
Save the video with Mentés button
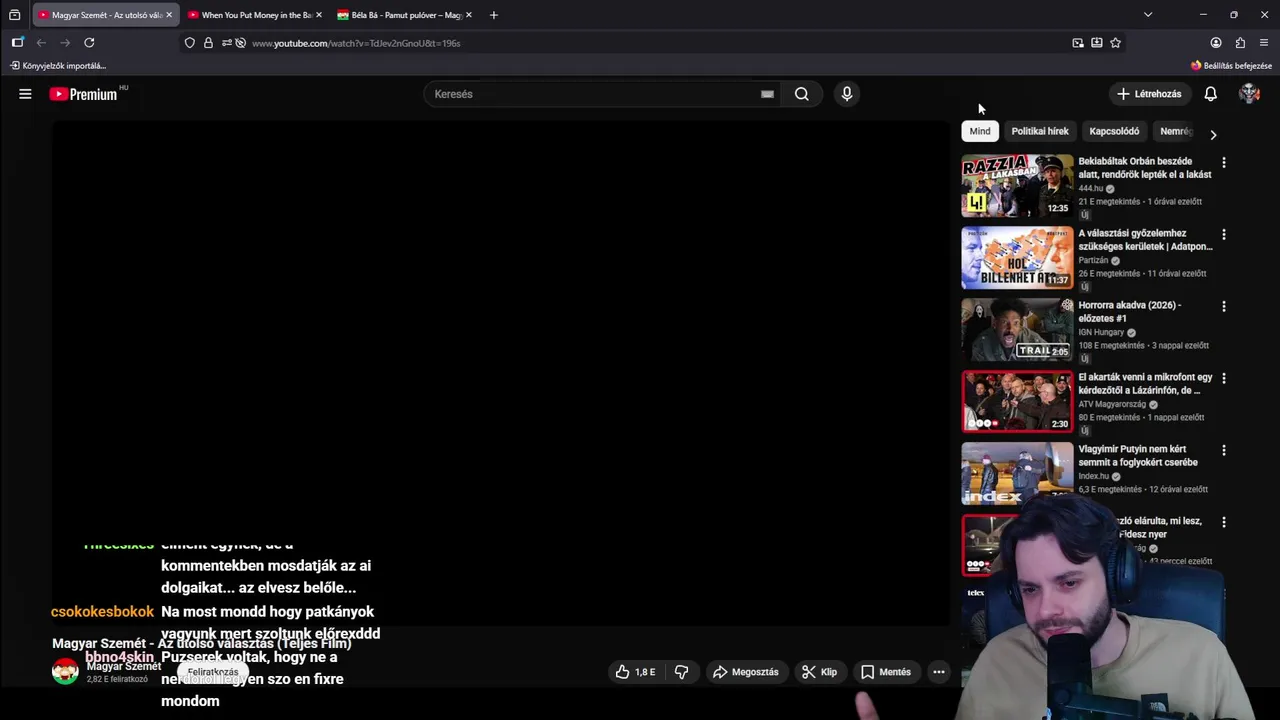tap(886, 672)
